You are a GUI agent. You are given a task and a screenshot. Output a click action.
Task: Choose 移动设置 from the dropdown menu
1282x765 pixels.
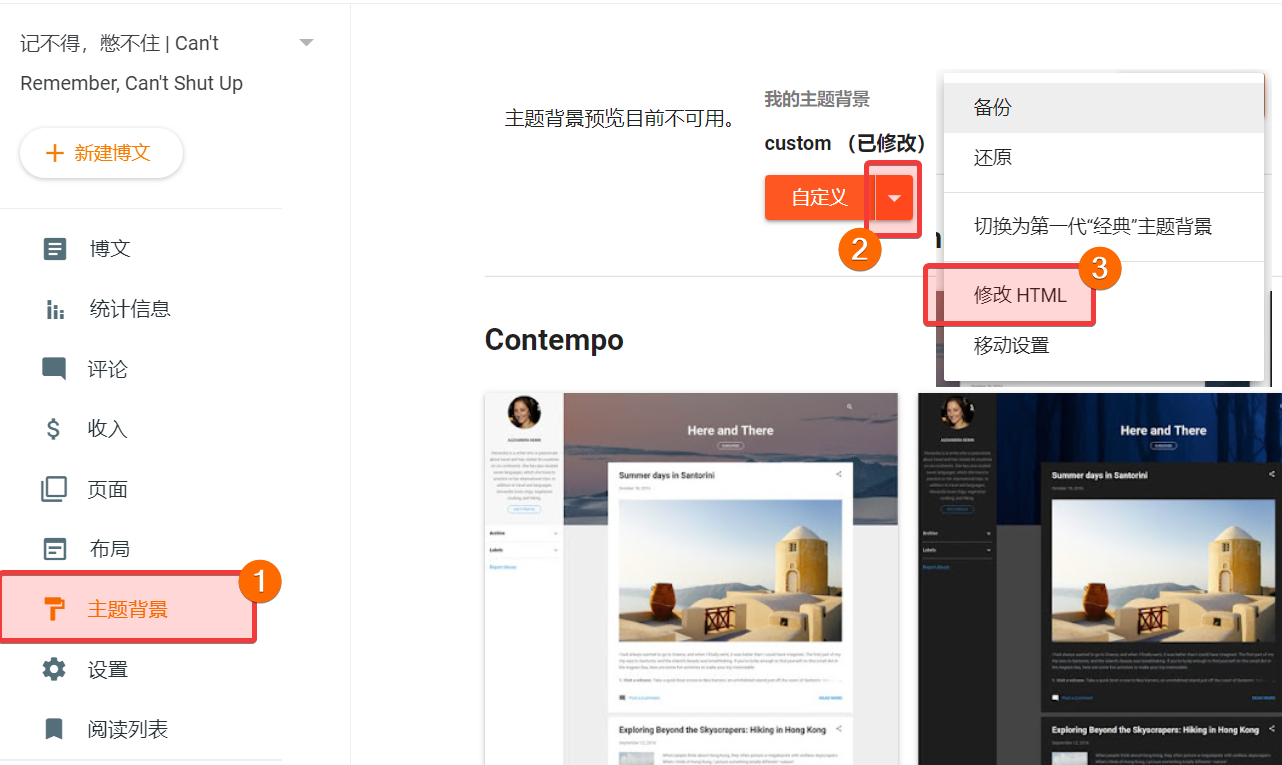click(1013, 344)
